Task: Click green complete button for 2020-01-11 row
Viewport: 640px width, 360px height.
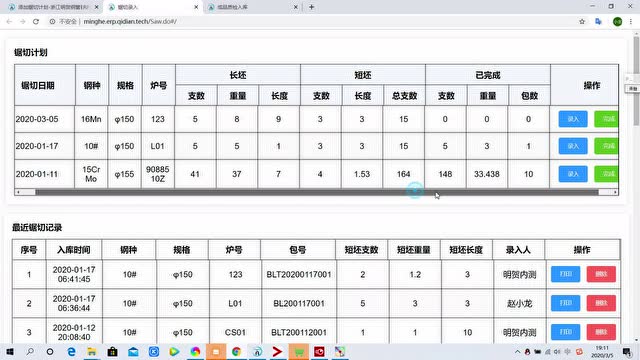Action: click(x=607, y=174)
